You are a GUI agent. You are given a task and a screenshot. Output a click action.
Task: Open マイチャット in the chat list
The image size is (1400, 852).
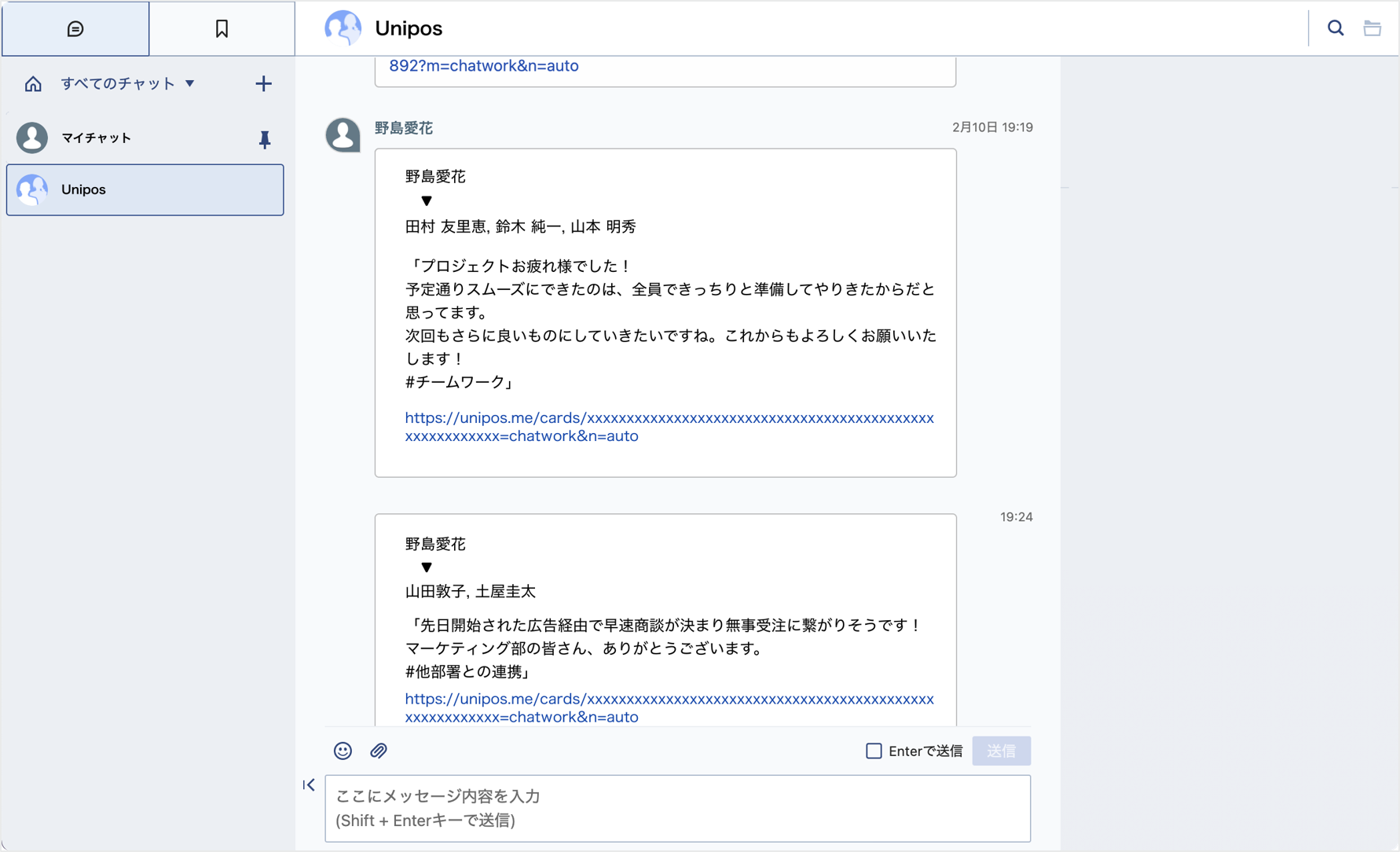point(145,138)
